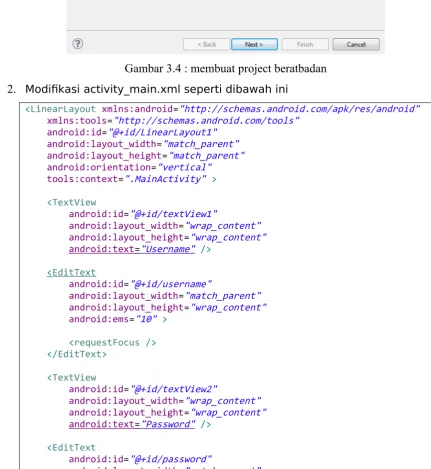Proceed with the Next button
This screenshot has width=431, height=469.
(x=254, y=44)
